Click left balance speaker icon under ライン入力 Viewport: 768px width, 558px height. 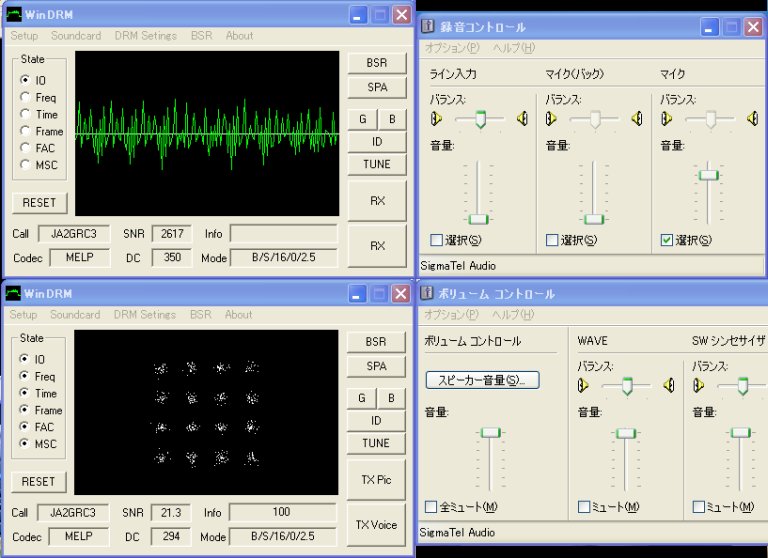click(x=436, y=119)
